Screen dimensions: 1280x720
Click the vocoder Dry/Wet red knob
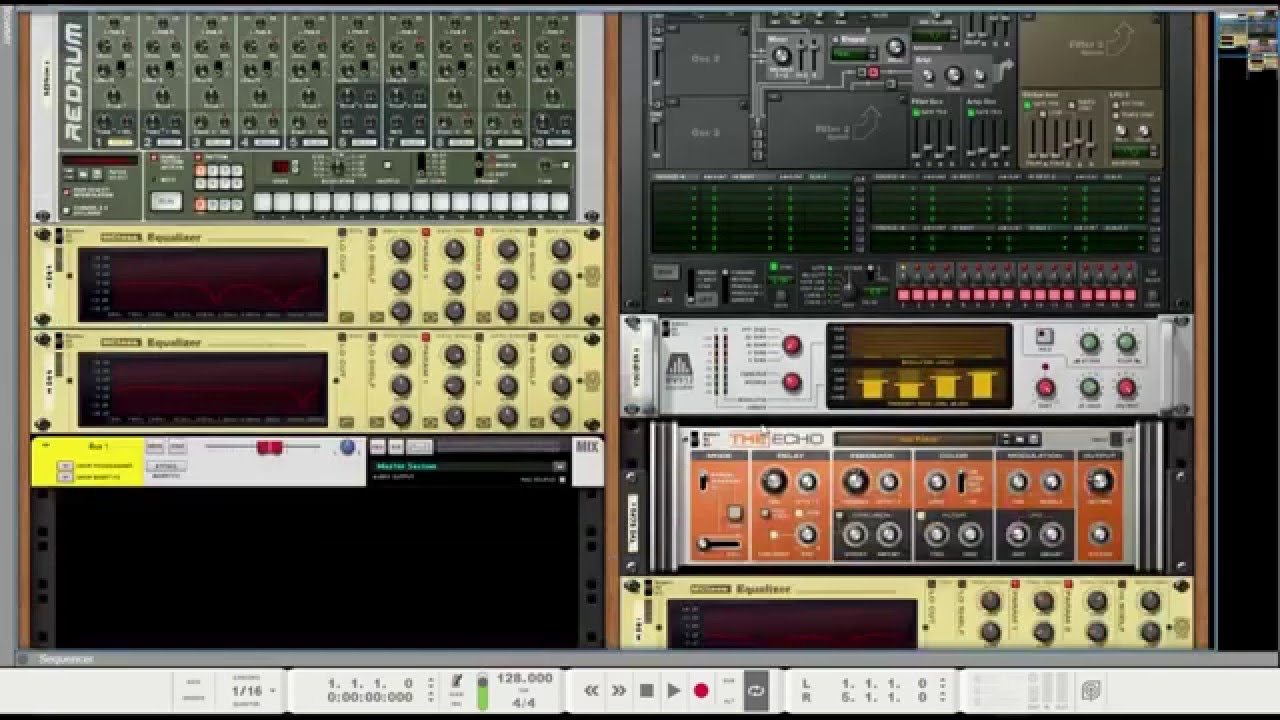coord(1127,387)
